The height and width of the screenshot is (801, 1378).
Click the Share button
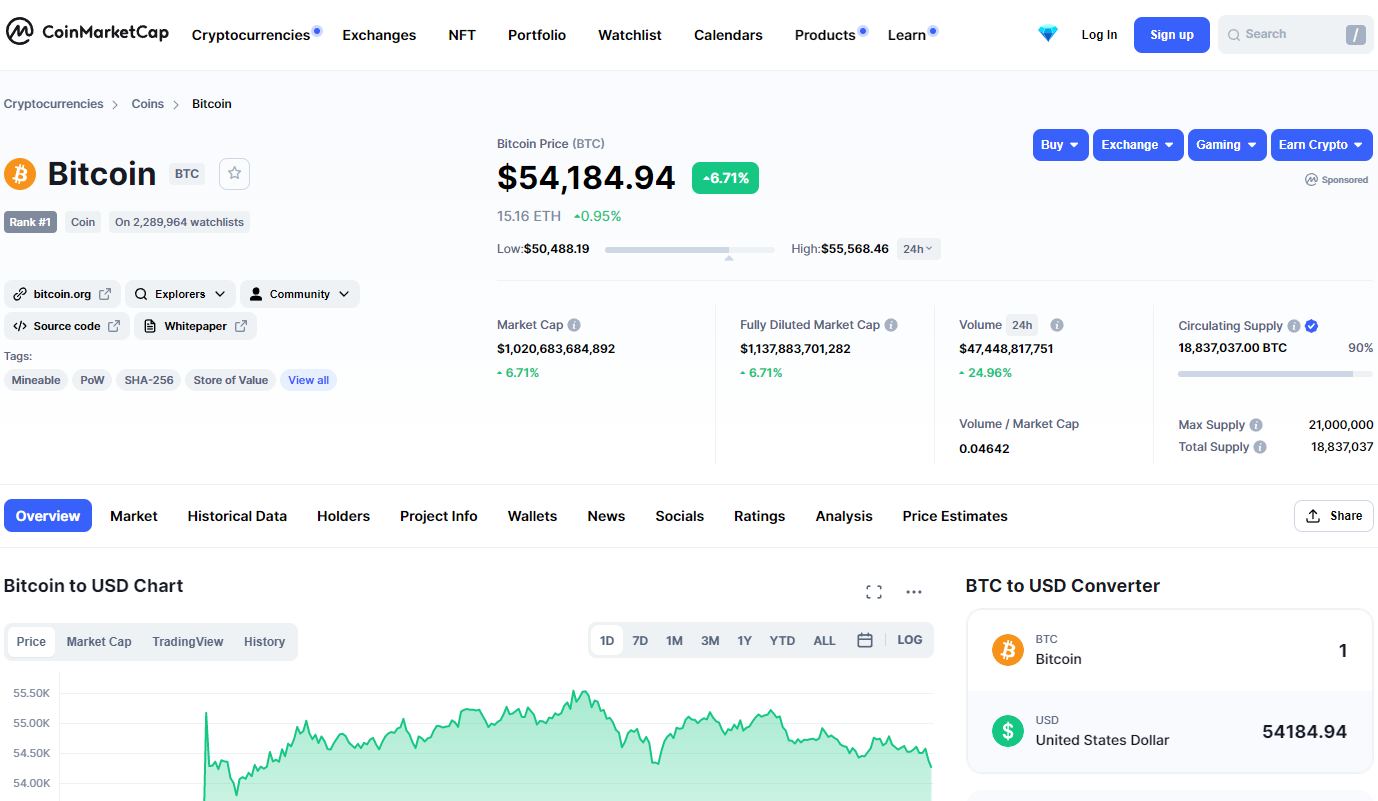coord(1334,516)
